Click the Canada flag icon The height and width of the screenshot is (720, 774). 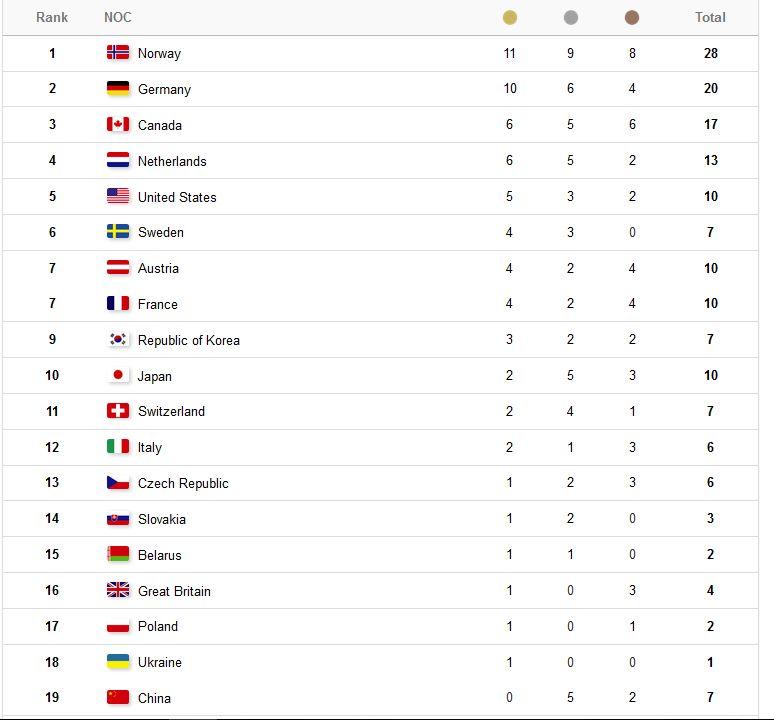118,124
